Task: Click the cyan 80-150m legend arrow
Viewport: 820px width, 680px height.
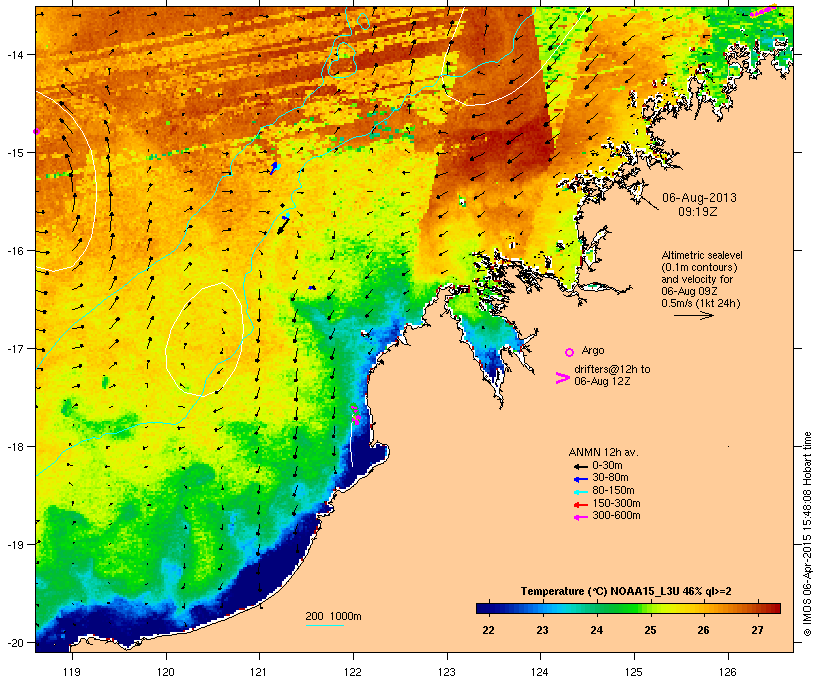Action: 580,492
